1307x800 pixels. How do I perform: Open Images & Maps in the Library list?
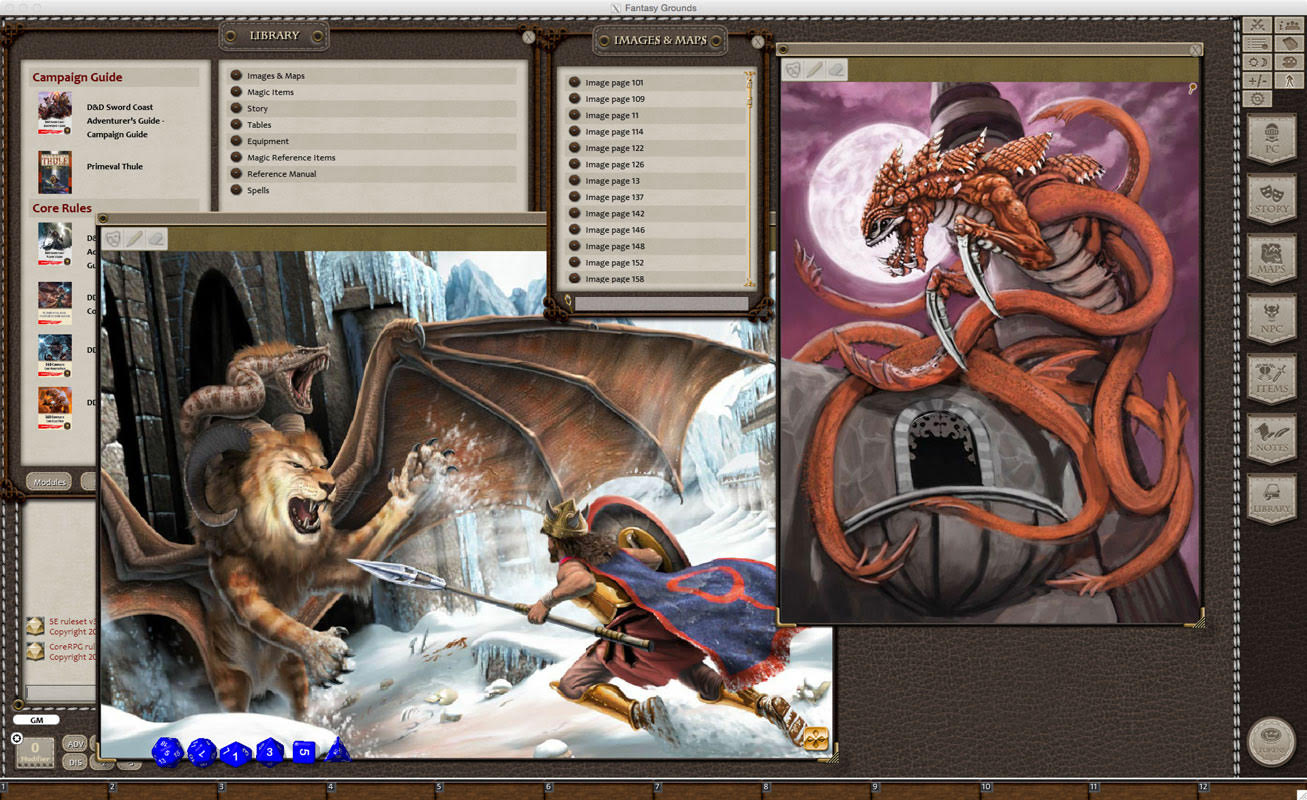point(372,76)
